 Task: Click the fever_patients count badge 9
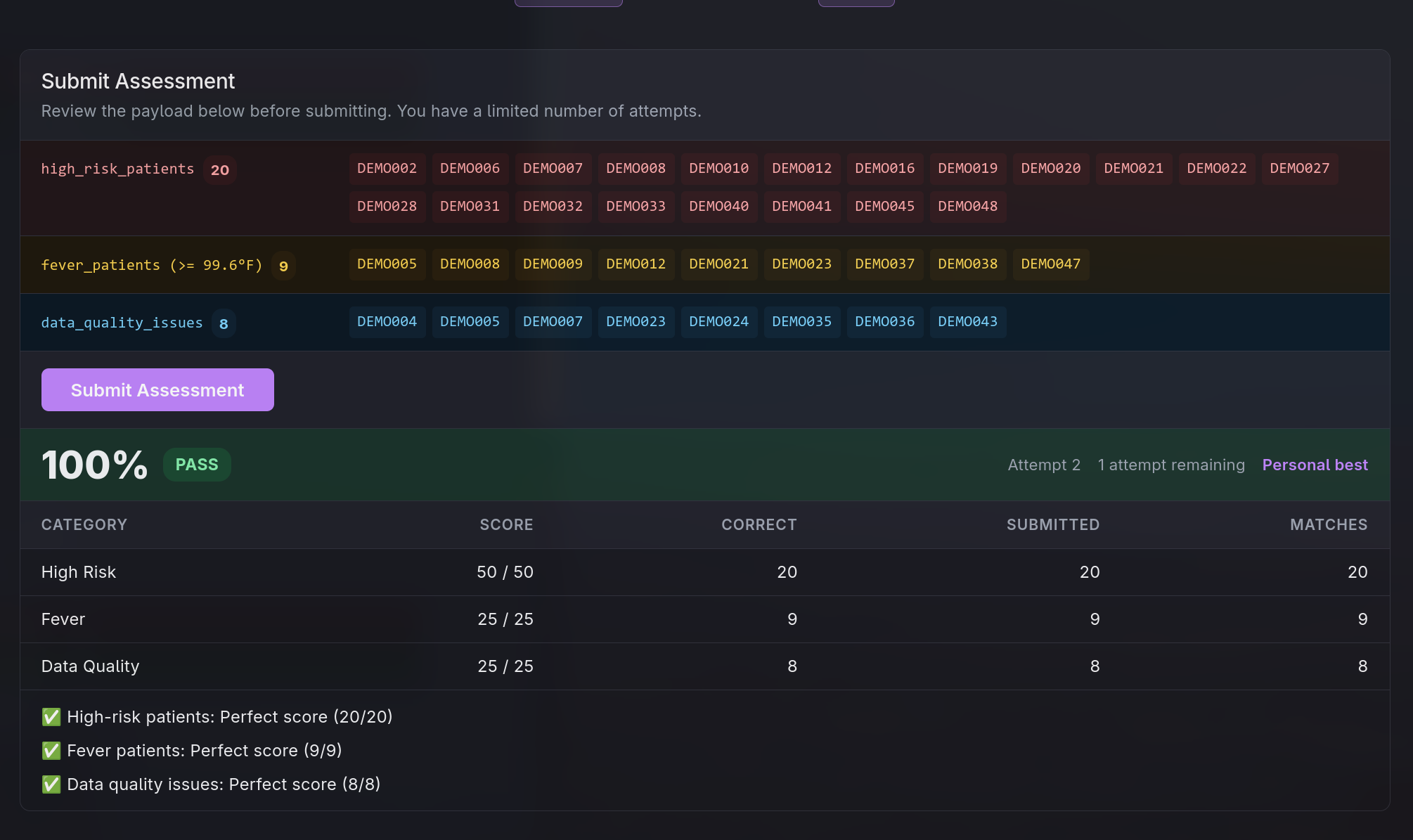tap(283, 266)
